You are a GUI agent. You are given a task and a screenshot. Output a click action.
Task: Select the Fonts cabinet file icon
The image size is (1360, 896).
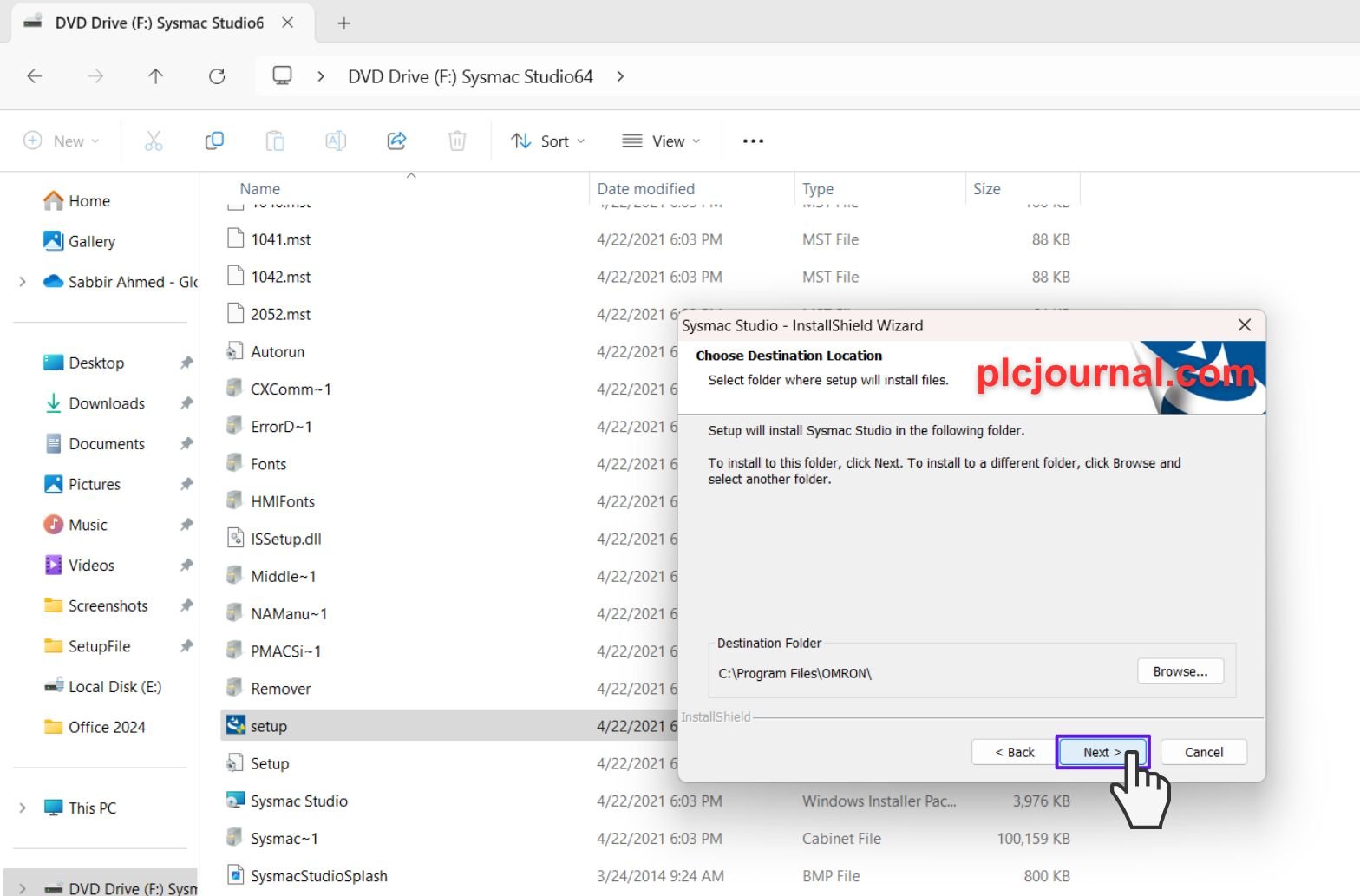click(x=235, y=464)
